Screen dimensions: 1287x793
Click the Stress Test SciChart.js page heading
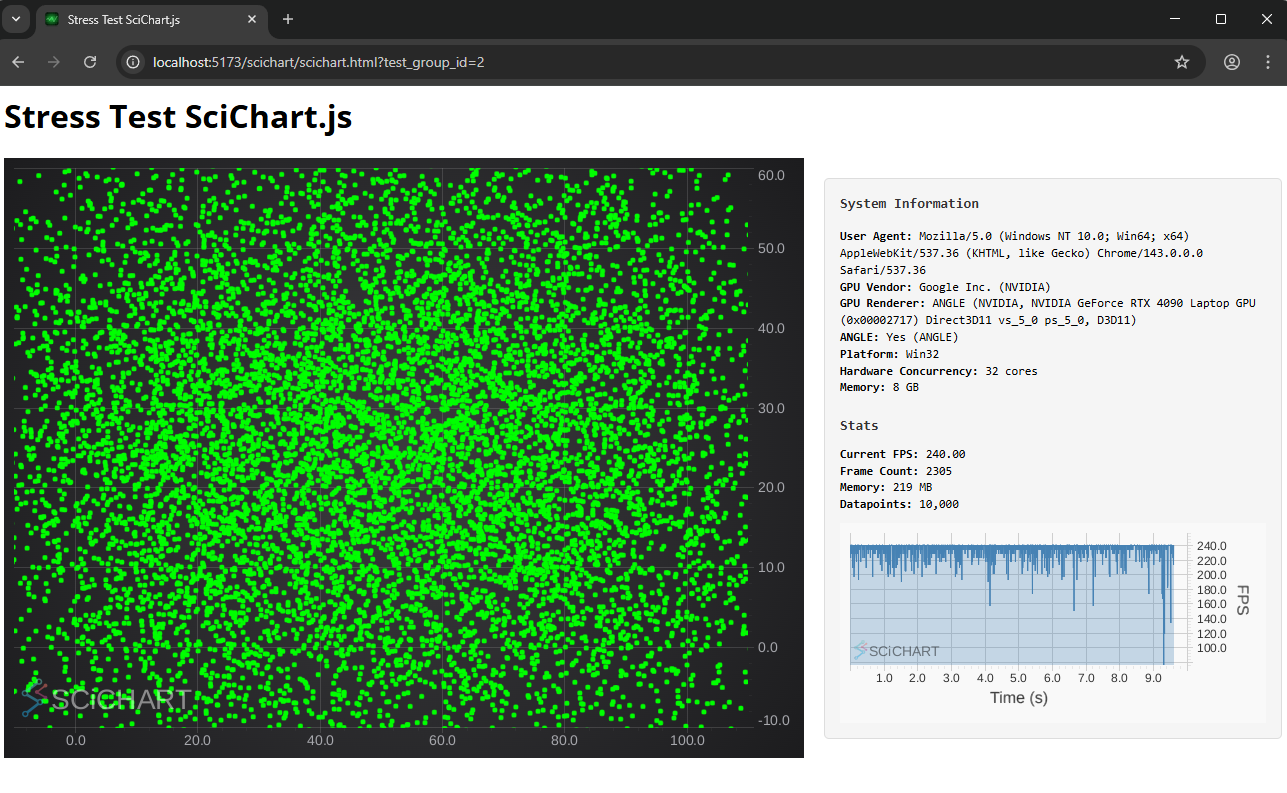pos(178,117)
